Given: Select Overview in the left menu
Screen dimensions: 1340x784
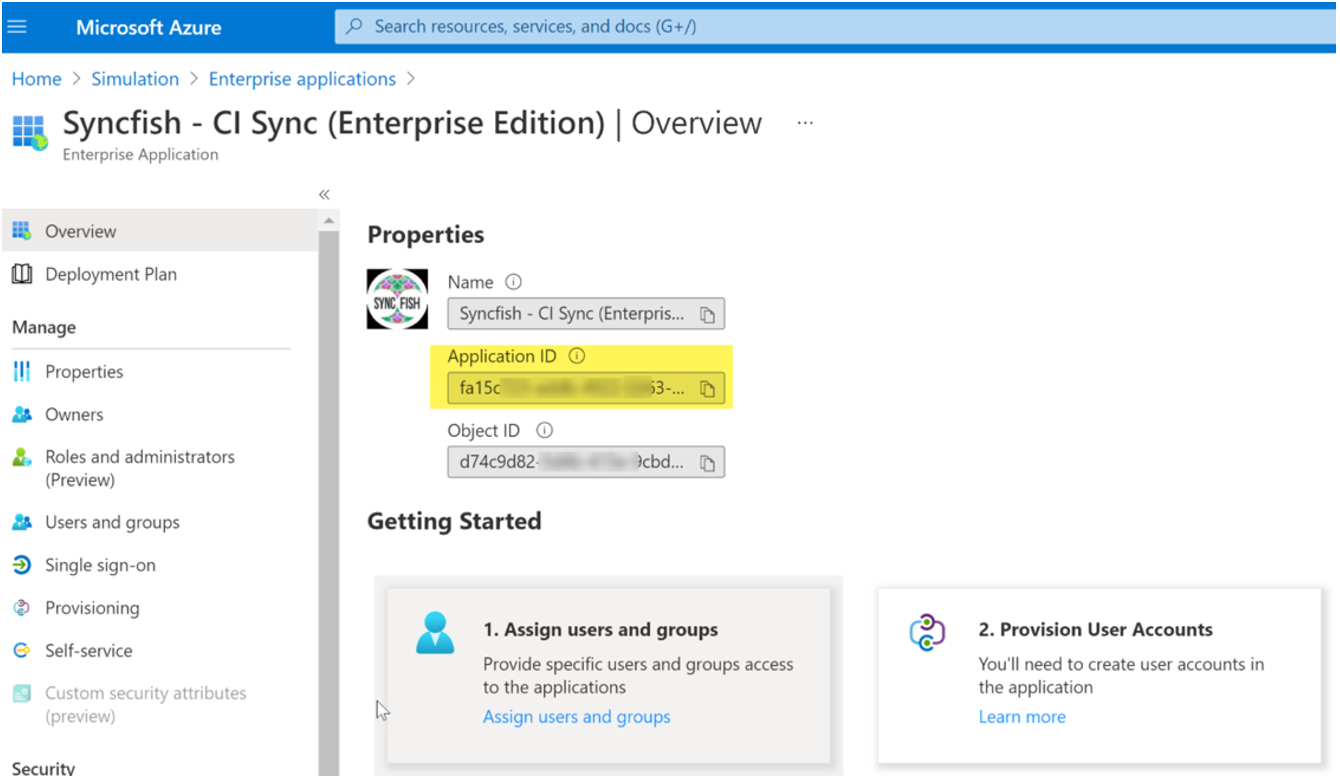Looking at the screenshot, I should tap(160, 231).
